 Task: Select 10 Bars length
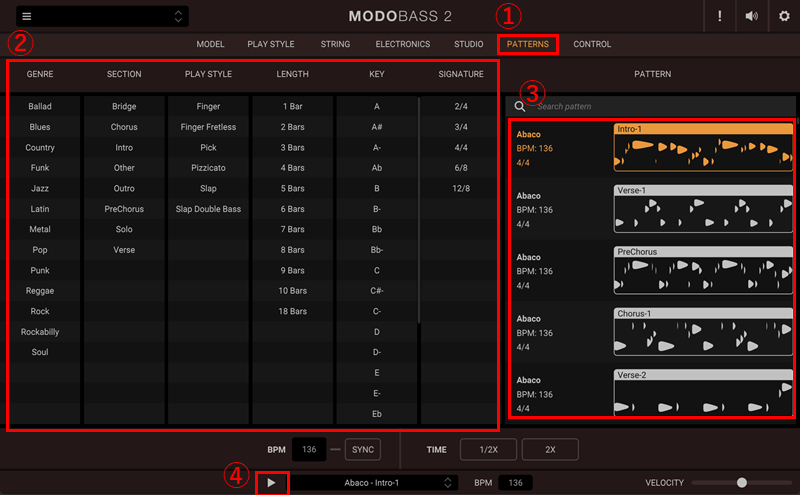(x=292, y=291)
